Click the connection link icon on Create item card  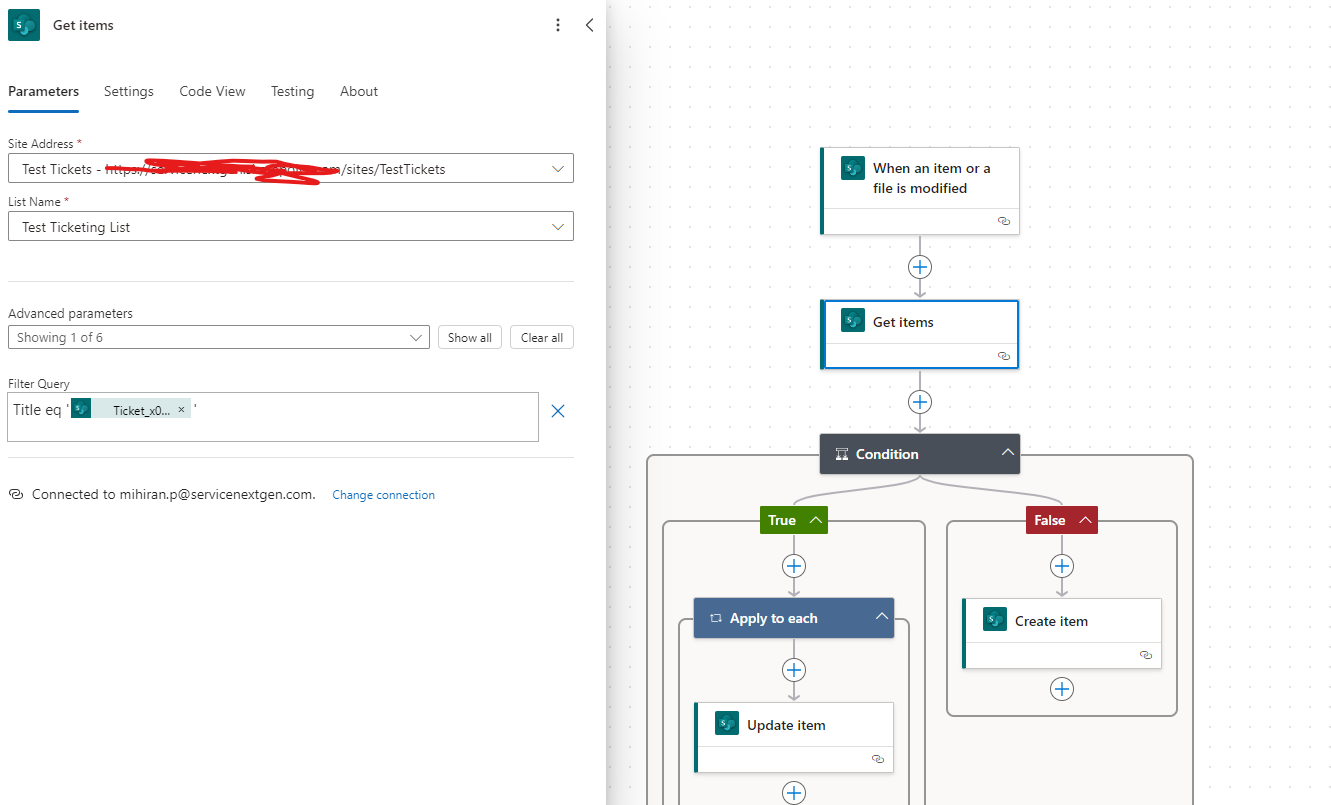[x=1146, y=655]
